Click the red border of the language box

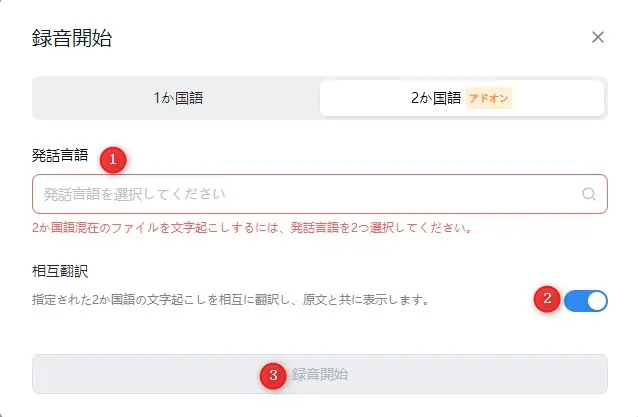pos(320,174)
